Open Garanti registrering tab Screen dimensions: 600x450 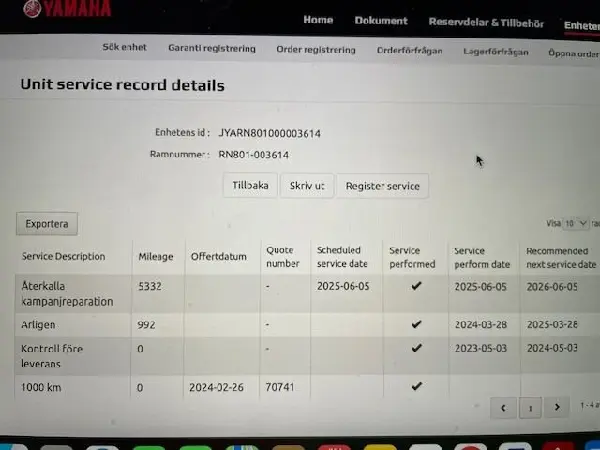[211, 49]
